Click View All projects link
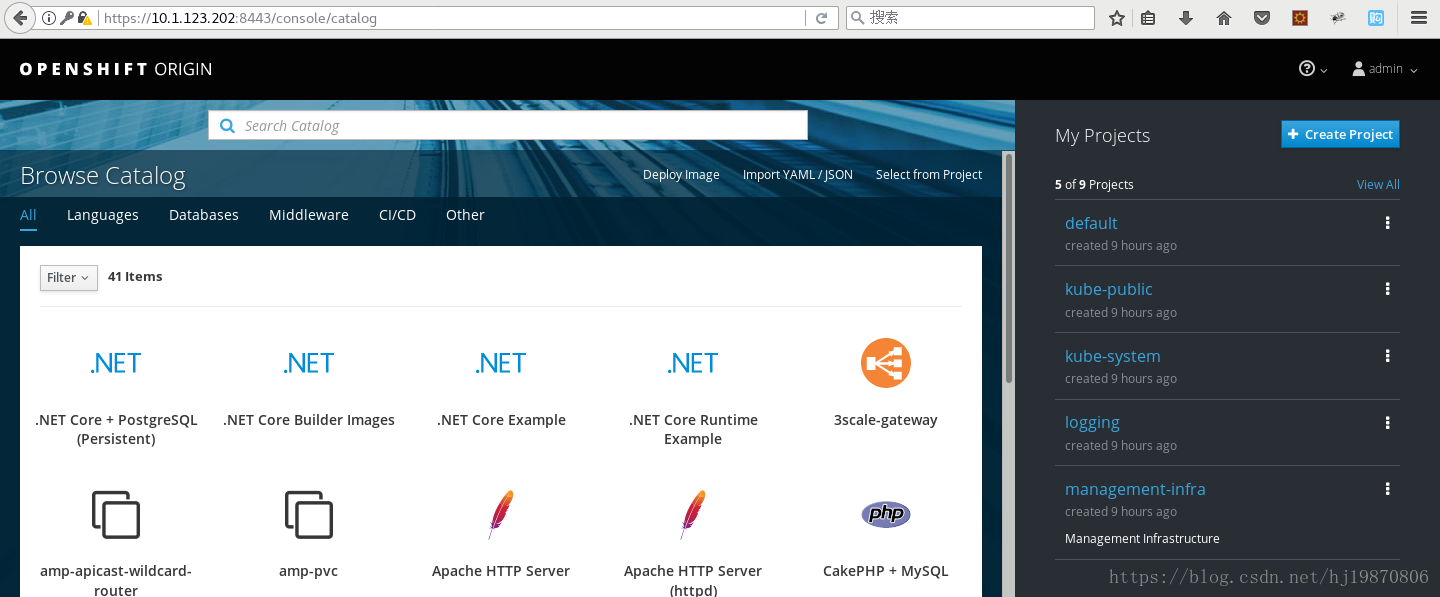This screenshot has height=597, width=1440. (x=1378, y=185)
